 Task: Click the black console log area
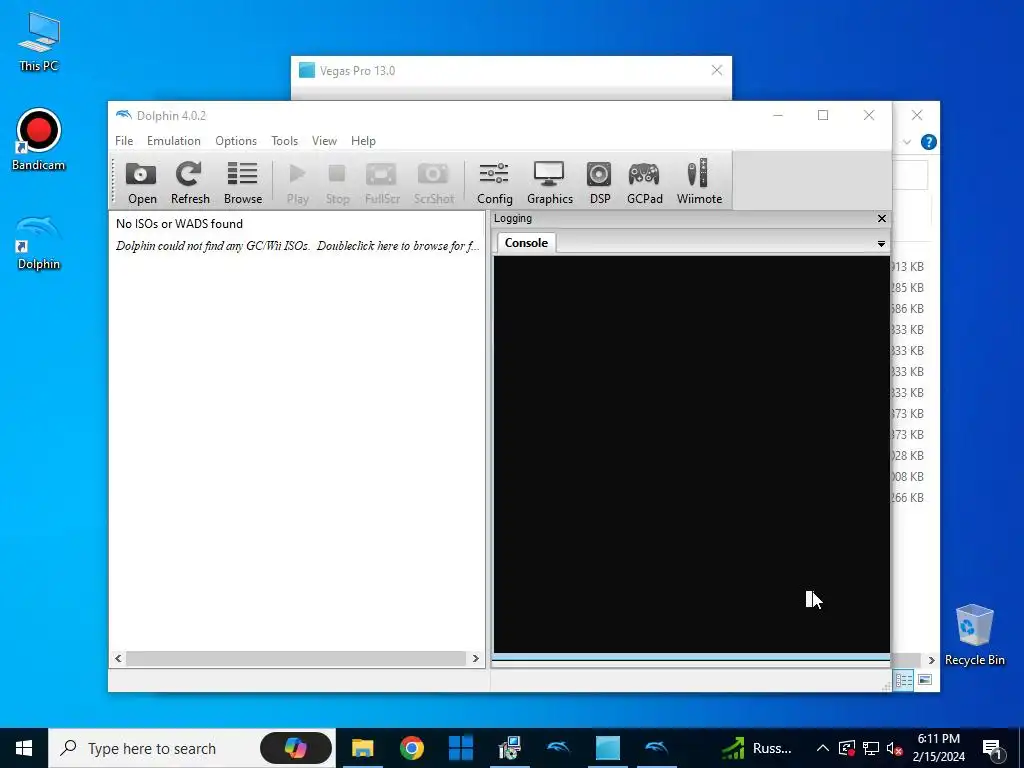tap(692, 454)
